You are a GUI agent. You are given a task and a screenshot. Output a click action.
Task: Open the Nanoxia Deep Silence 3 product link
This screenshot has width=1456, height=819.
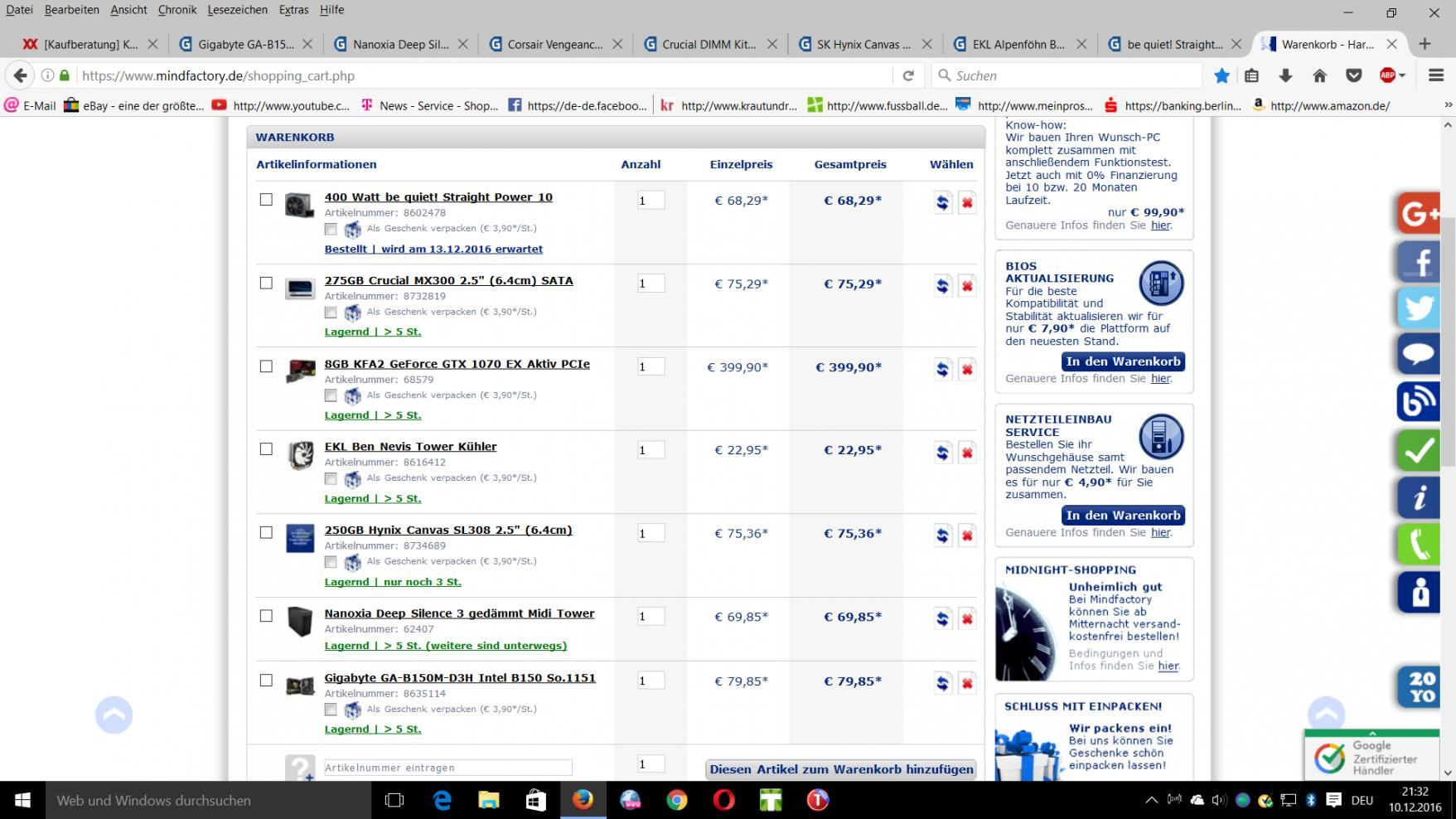coord(459,613)
